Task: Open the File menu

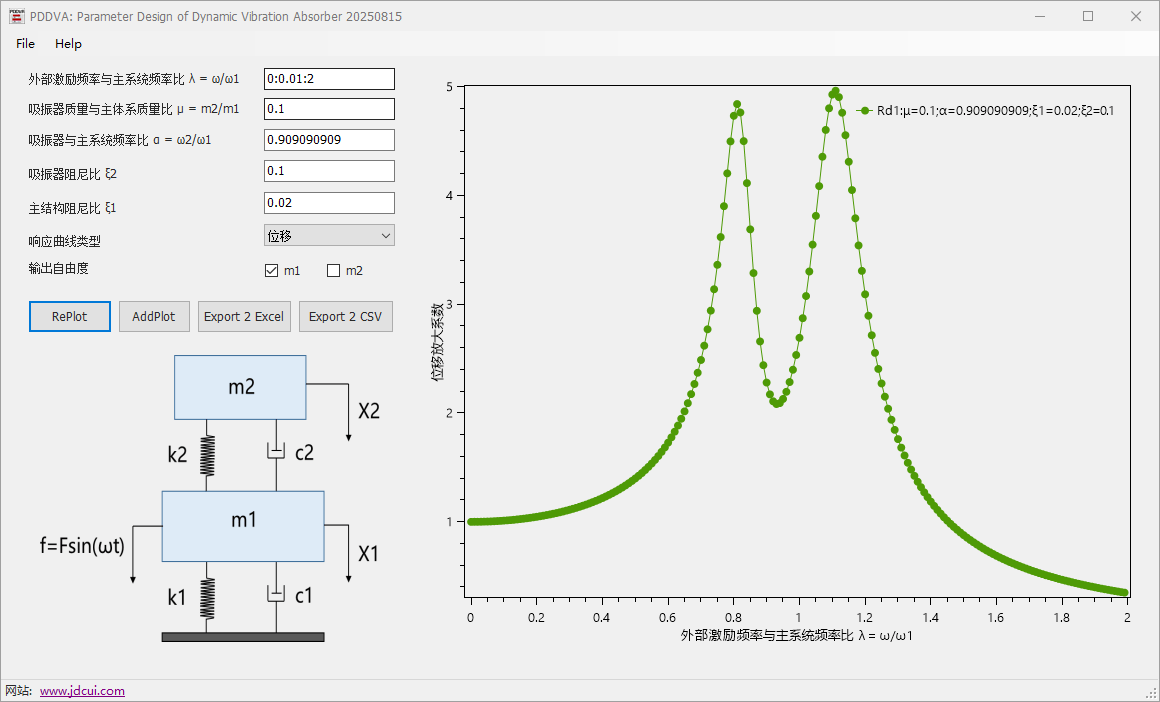Action: (25, 44)
